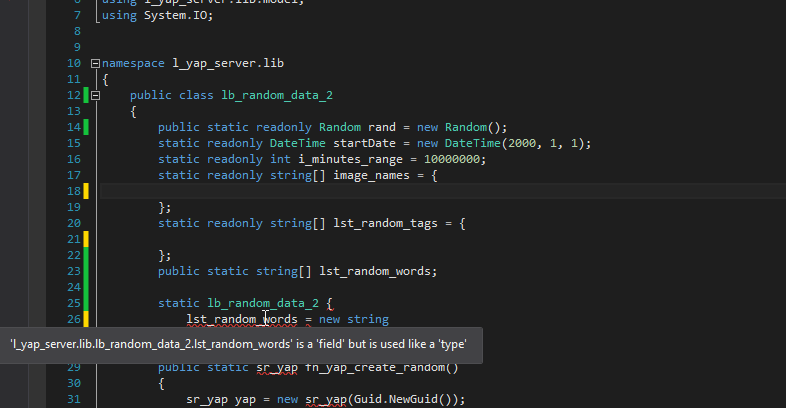Click underlined 'lst_random_words' on line 26
Image resolution: width=786 pixels, height=408 pixels.
click(242, 319)
